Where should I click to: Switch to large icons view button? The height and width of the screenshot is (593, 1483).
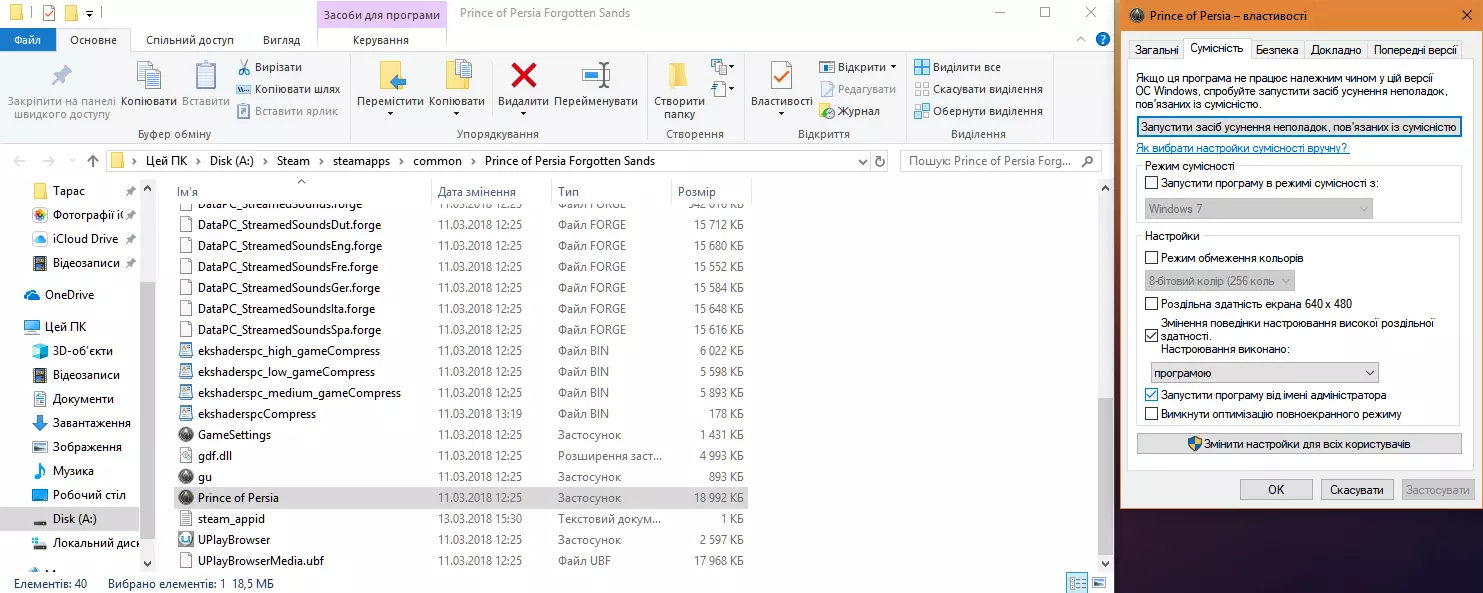[x=1097, y=583]
